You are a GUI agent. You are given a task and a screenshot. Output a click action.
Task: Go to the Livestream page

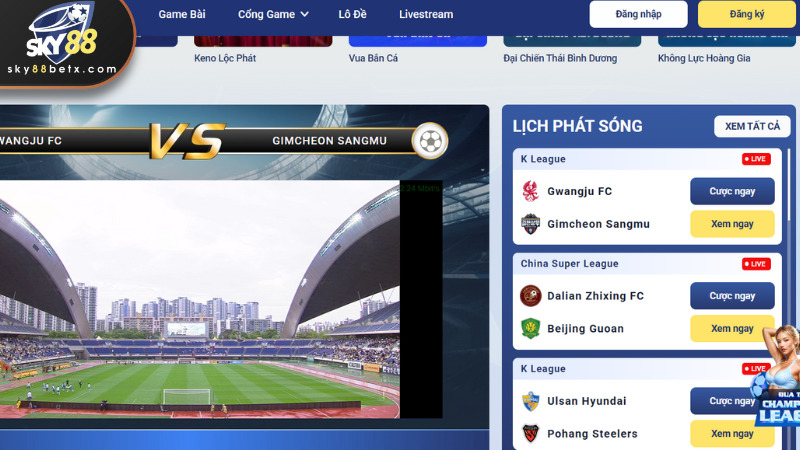(x=426, y=14)
